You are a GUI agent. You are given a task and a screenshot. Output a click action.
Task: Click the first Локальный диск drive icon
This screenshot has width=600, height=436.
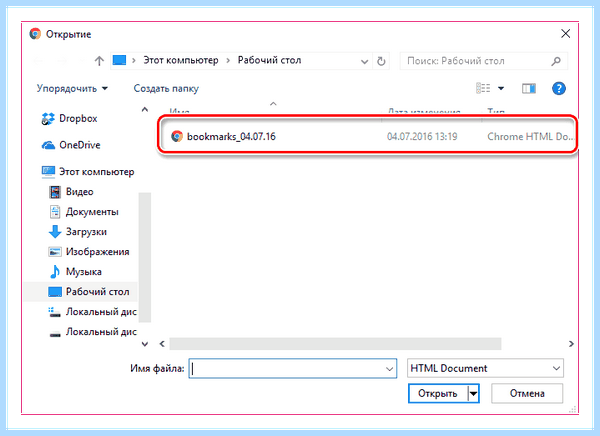click(54, 312)
